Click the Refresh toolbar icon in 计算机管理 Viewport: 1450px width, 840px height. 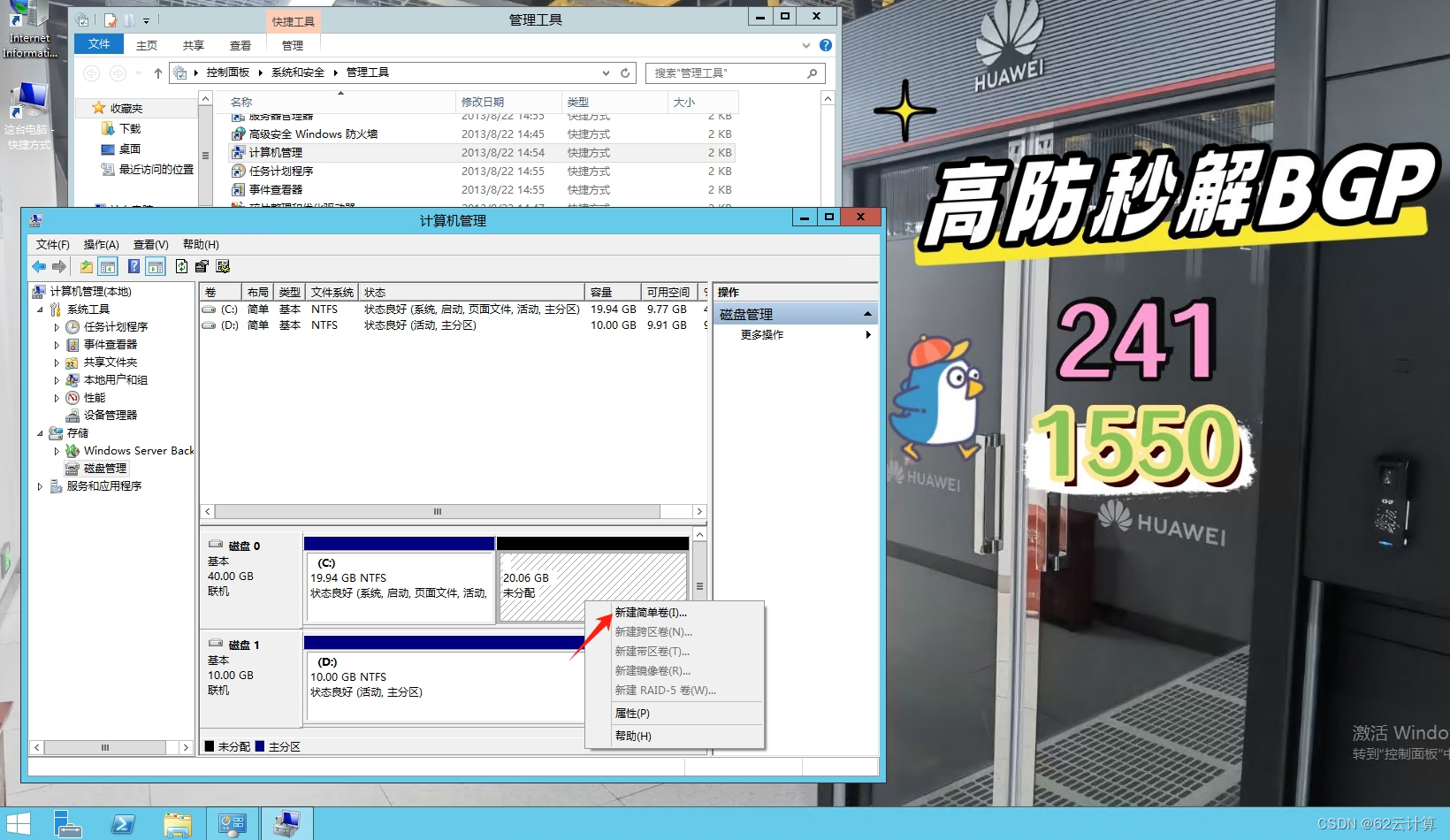point(181,266)
